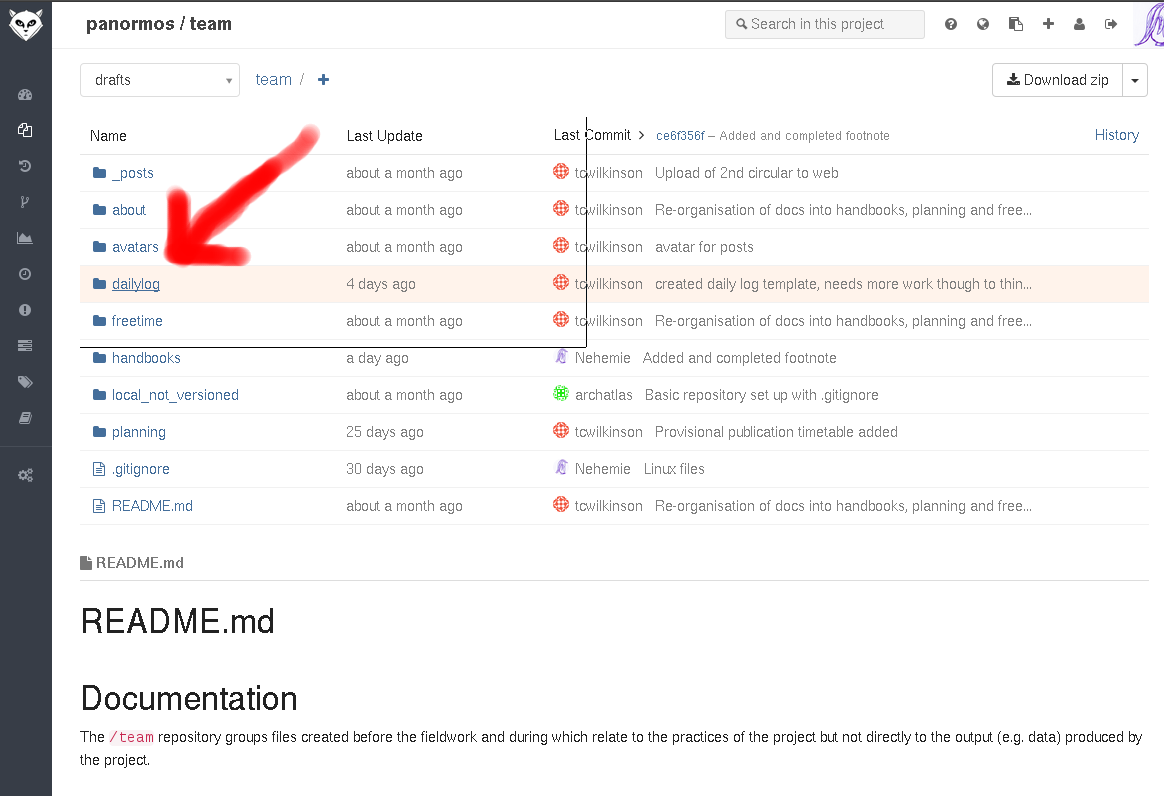
Task: Open the drafts branch dropdown
Action: (x=160, y=80)
